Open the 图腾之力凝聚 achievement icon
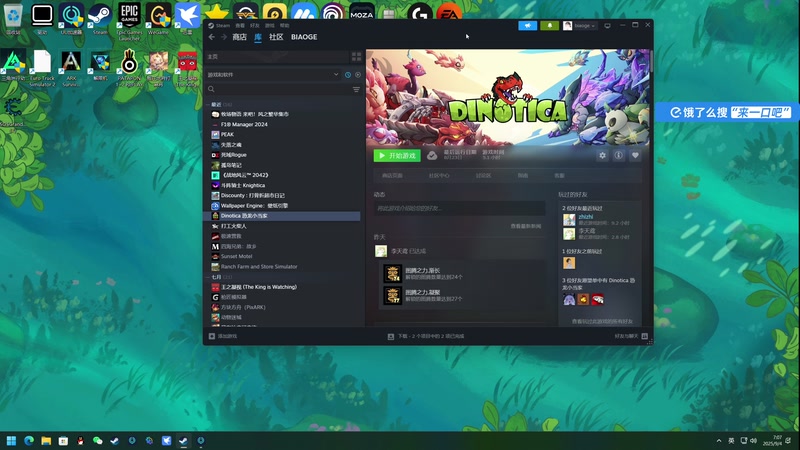 click(393, 296)
